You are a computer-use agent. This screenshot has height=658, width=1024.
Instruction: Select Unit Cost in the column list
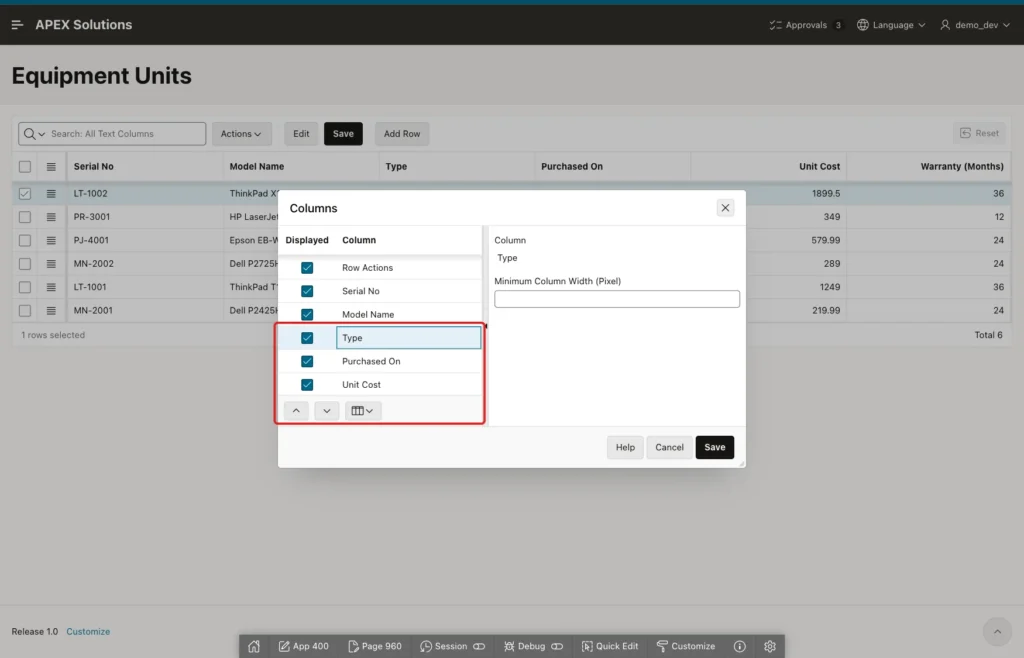(408, 384)
